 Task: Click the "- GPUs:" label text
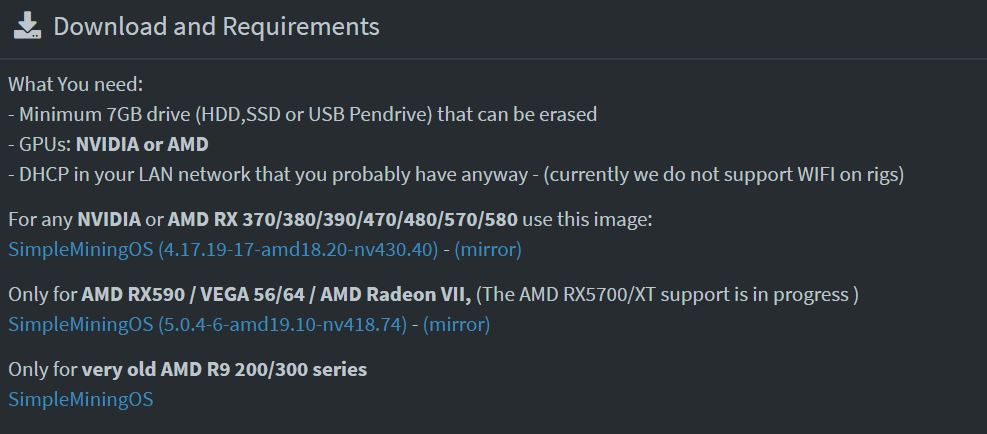point(39,144)
